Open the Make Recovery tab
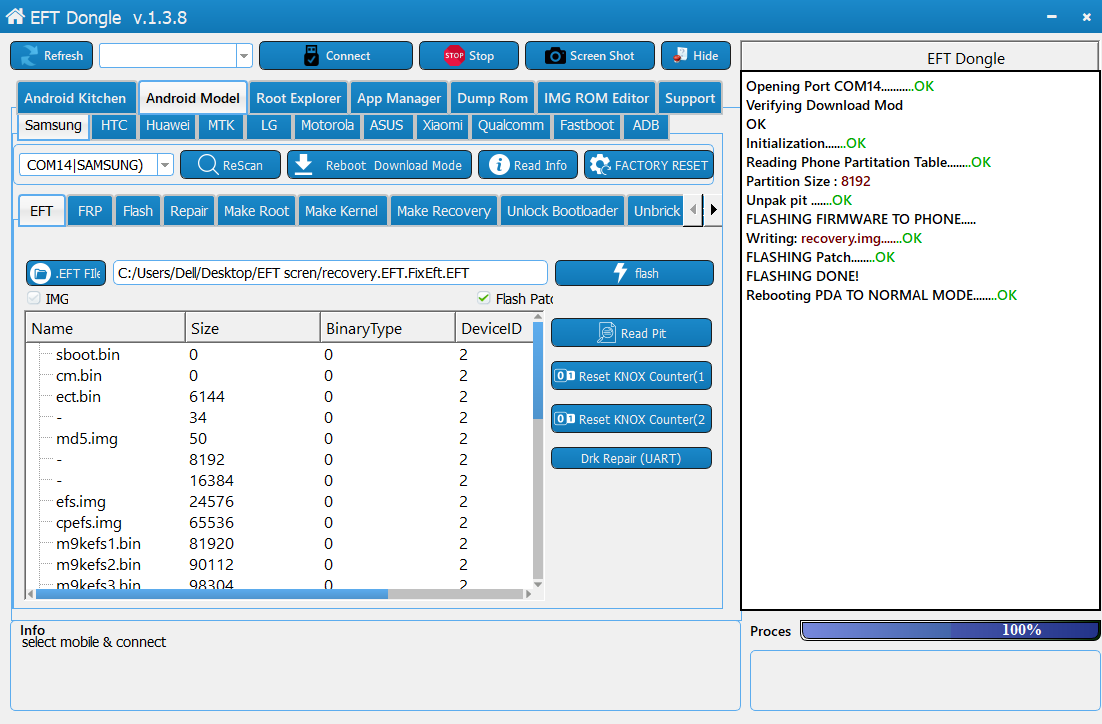1102x724 pixels. pos(444,211)
